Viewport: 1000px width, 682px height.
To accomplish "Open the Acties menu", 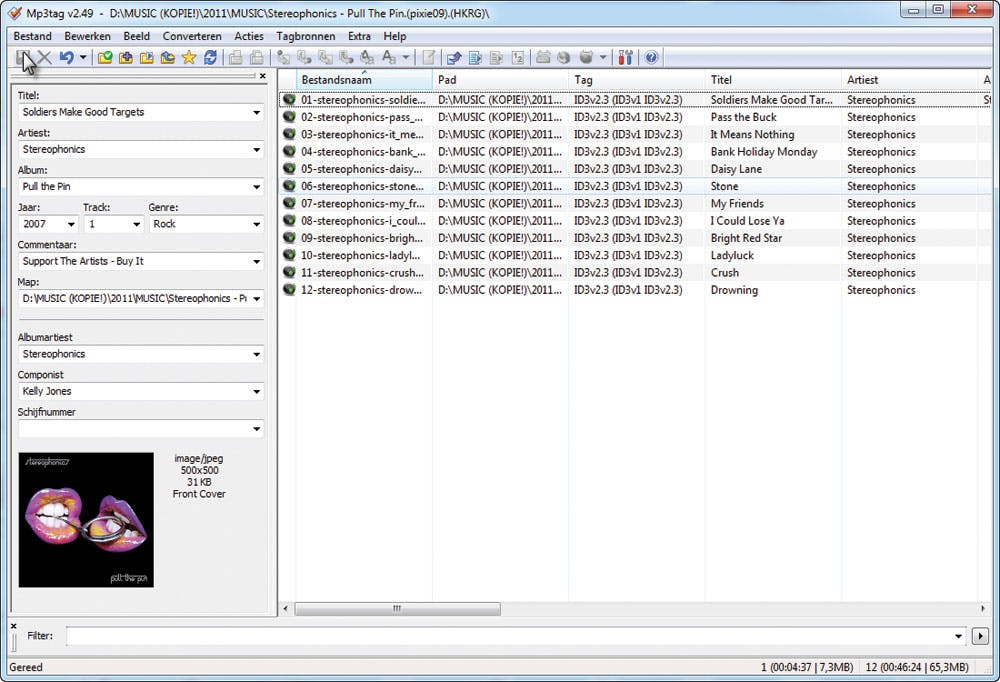I will (249, 36).
